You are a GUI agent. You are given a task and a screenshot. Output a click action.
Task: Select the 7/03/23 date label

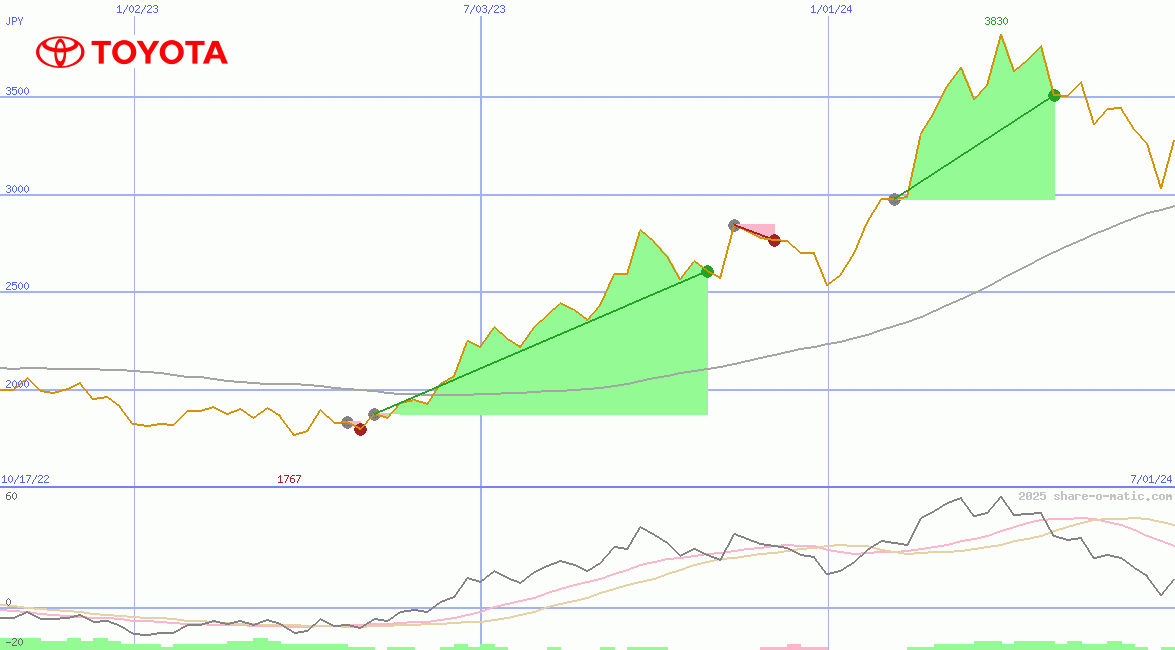(484, 9)
